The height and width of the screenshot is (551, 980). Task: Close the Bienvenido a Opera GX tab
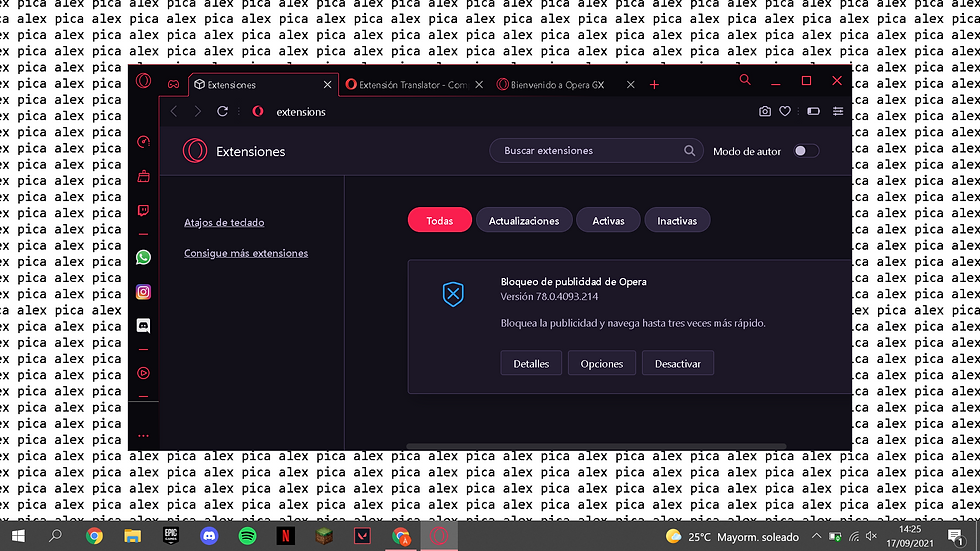631,84
